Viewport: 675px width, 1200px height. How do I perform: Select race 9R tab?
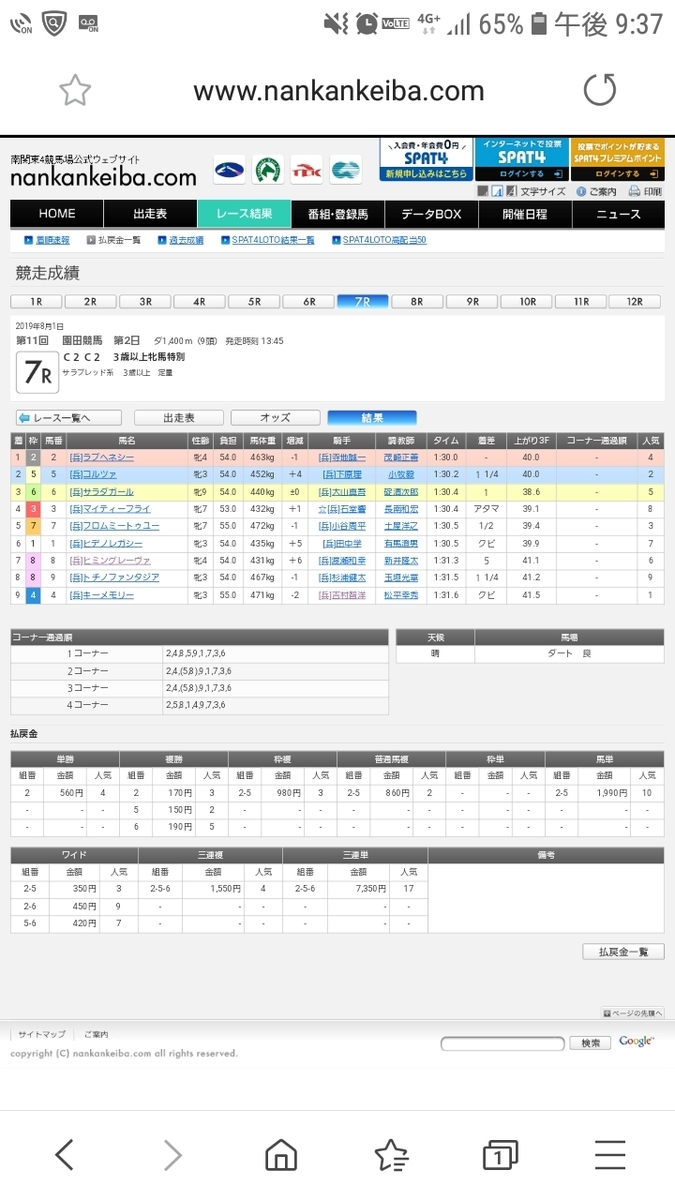tap(472, 301)
